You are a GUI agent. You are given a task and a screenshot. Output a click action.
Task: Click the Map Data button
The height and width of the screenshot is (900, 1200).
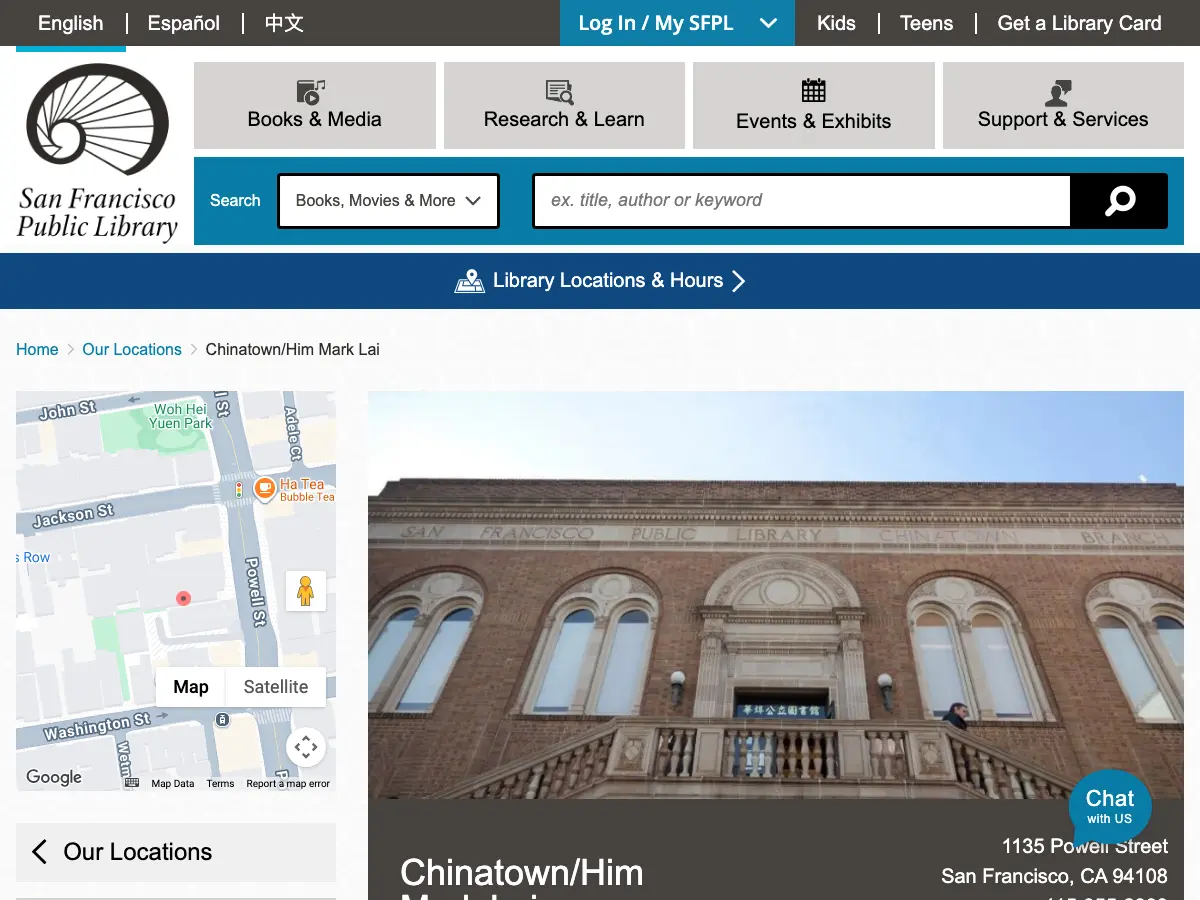point(173,784)
